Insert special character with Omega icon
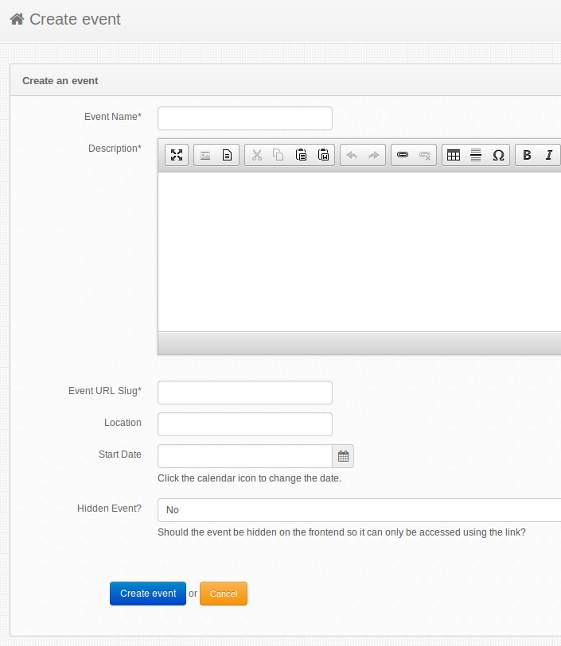The width and height of the screenshot is (561, 646). 498,155
